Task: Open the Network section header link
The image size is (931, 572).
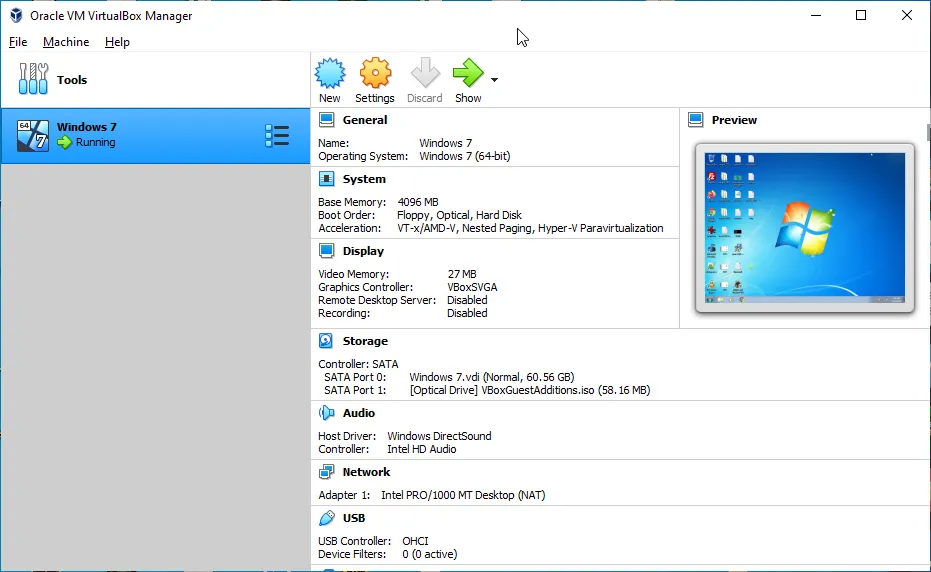Action: pyautogui.click(x=366, y=472)
